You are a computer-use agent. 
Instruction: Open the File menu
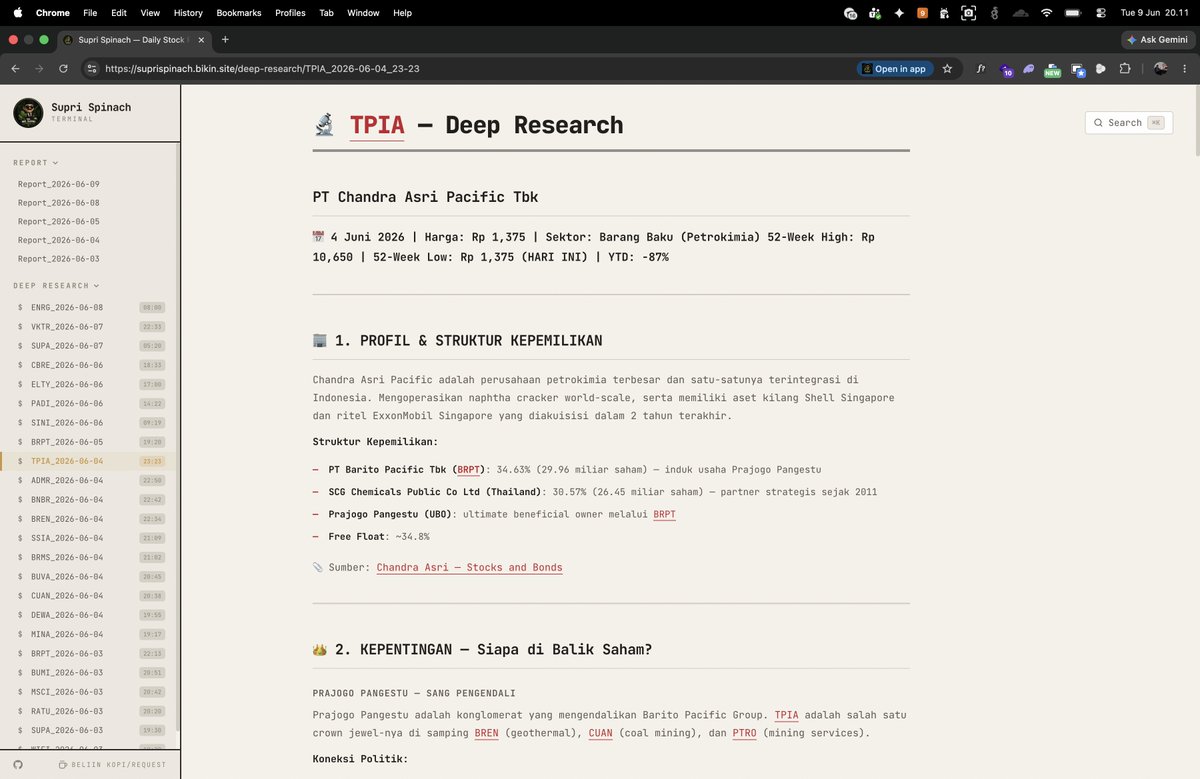click(x=90, y=13)
